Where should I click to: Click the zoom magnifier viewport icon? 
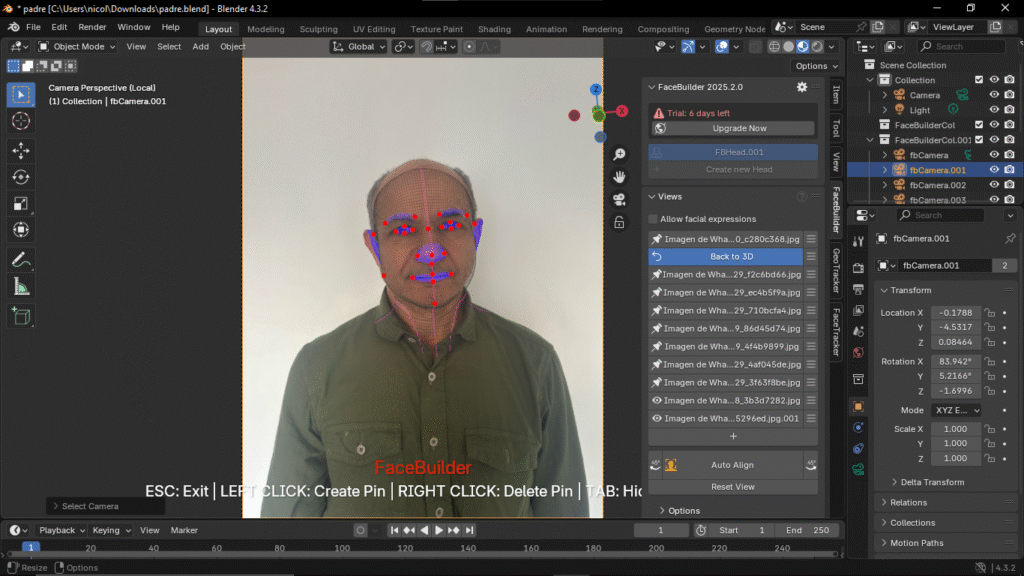tap(620, 154)
